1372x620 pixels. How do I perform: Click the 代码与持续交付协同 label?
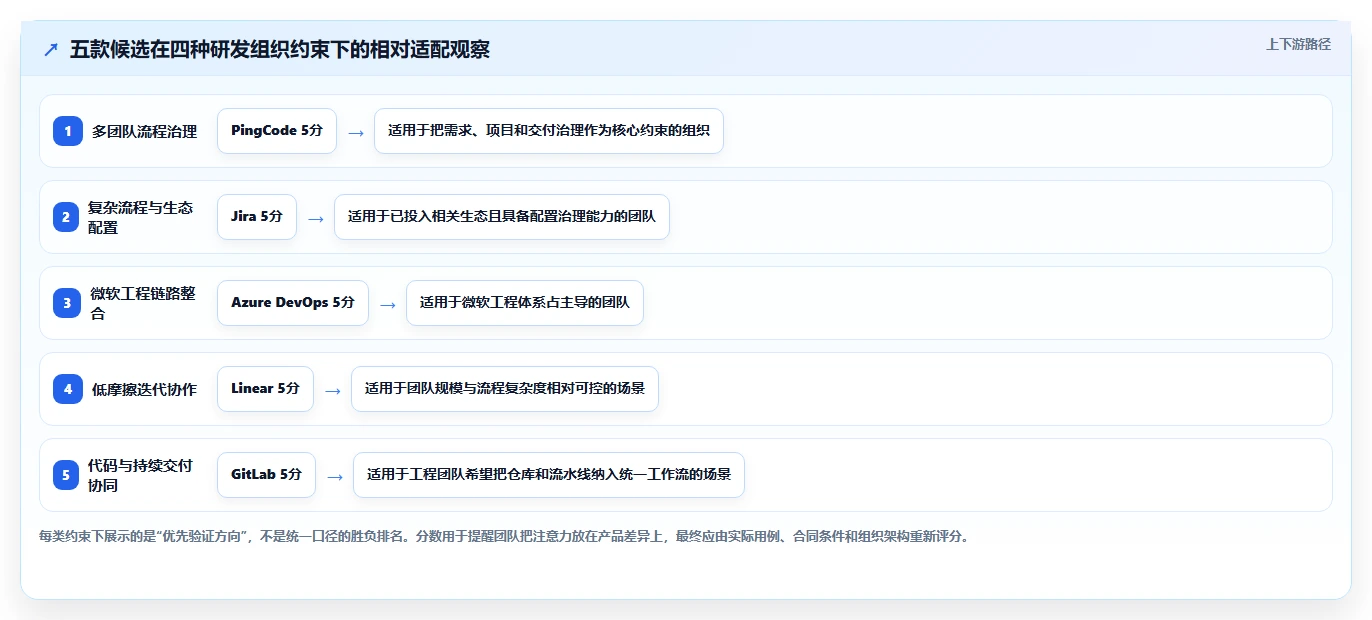(141, 475)
